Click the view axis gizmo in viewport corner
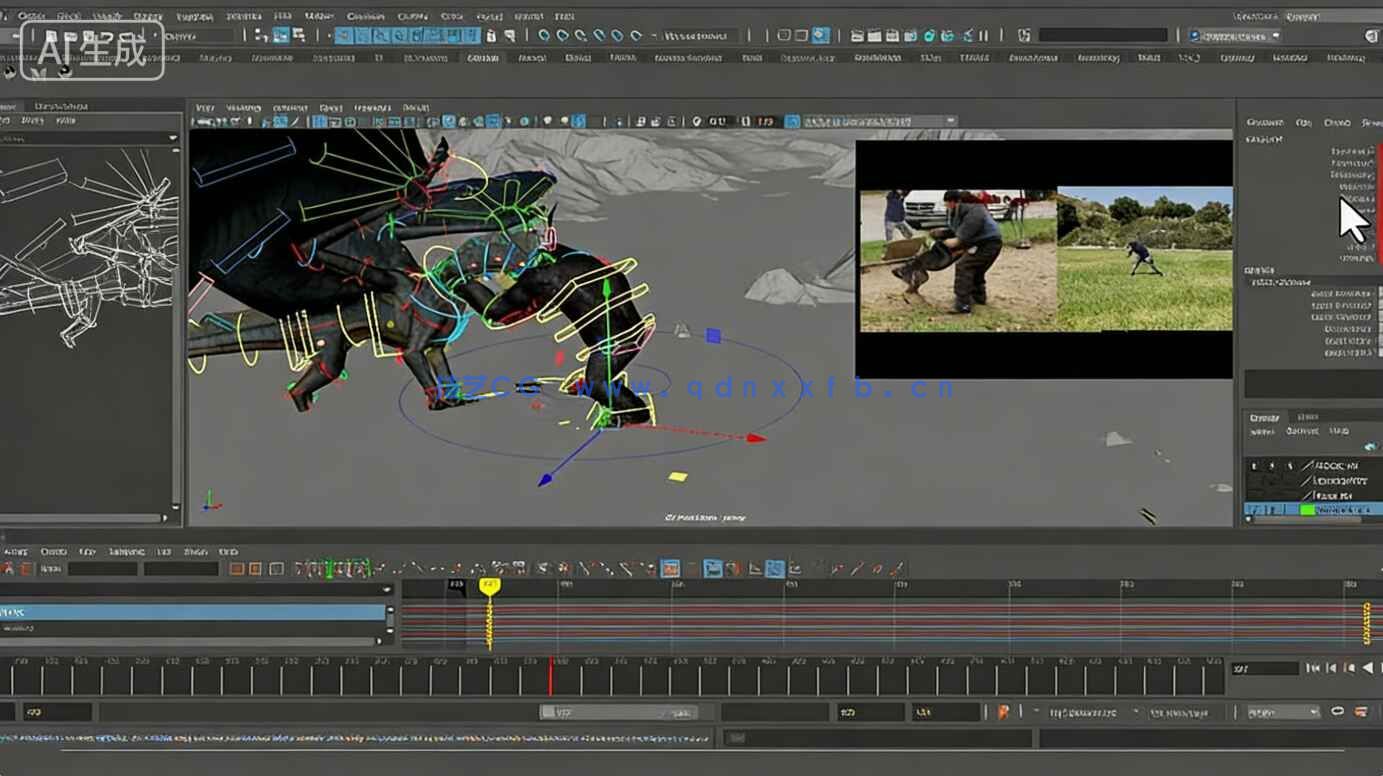This screenshot has width=1383, height=776. pos(208,498)
